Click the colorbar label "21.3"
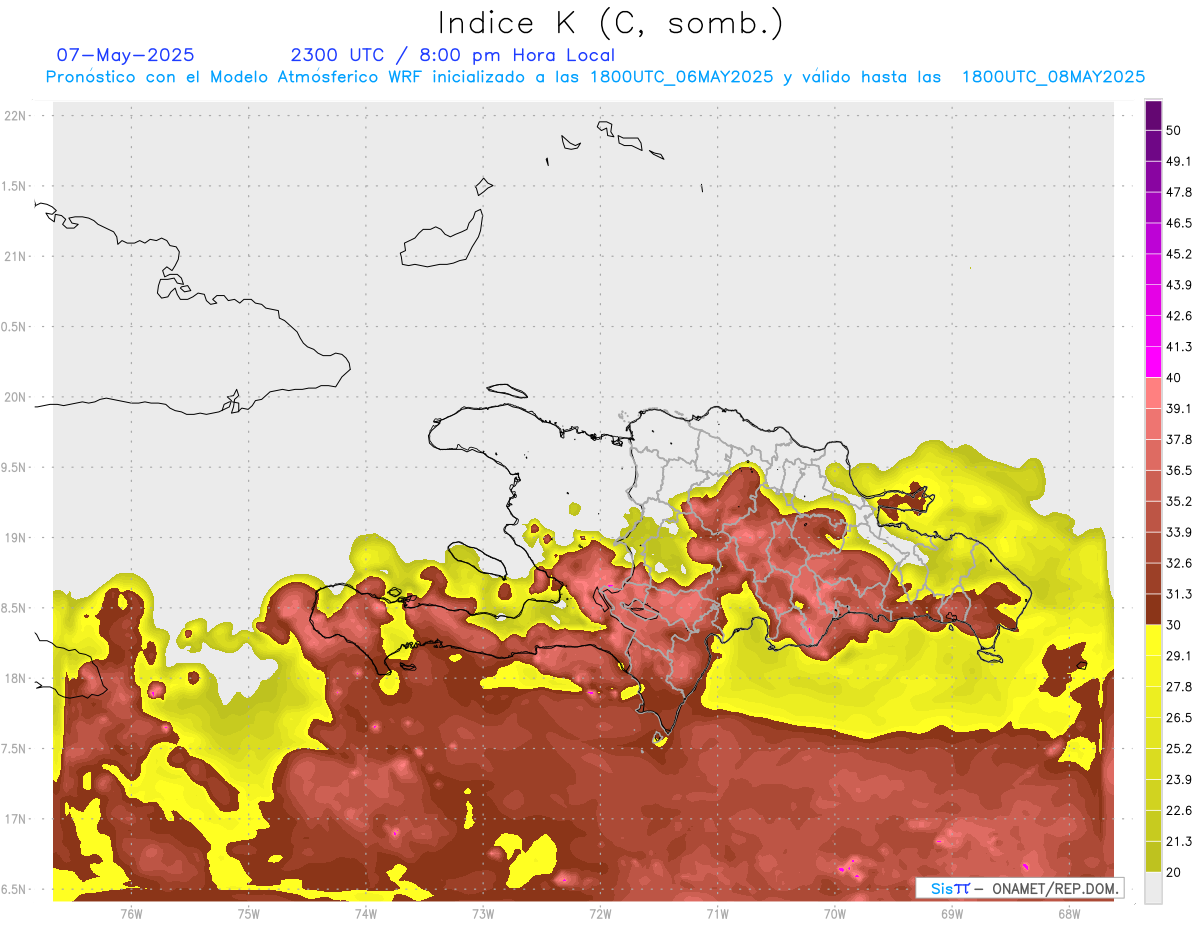 click(x=1179, y=842)
